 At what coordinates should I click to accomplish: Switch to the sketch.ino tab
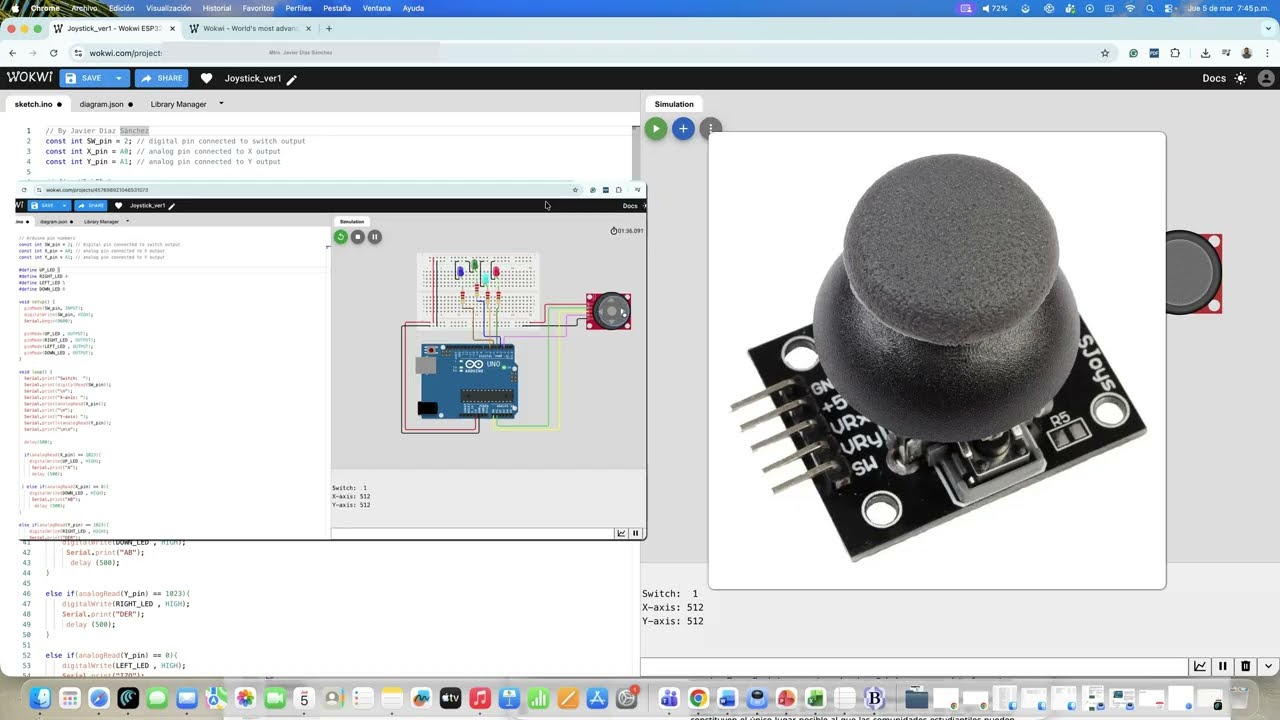(38, 104)
